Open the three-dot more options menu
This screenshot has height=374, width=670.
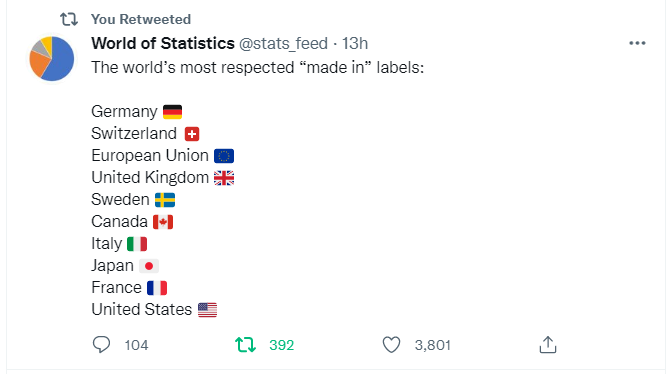(637, 43)
